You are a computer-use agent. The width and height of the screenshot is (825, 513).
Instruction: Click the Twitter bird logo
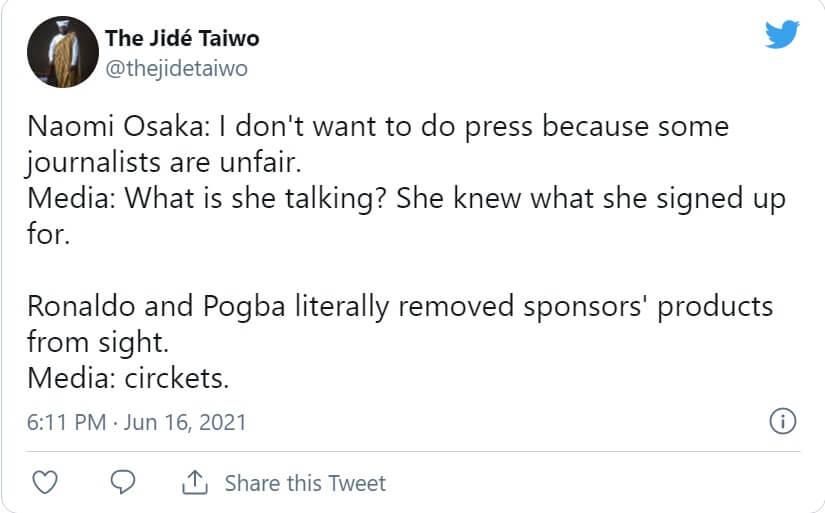click(782, 35)
